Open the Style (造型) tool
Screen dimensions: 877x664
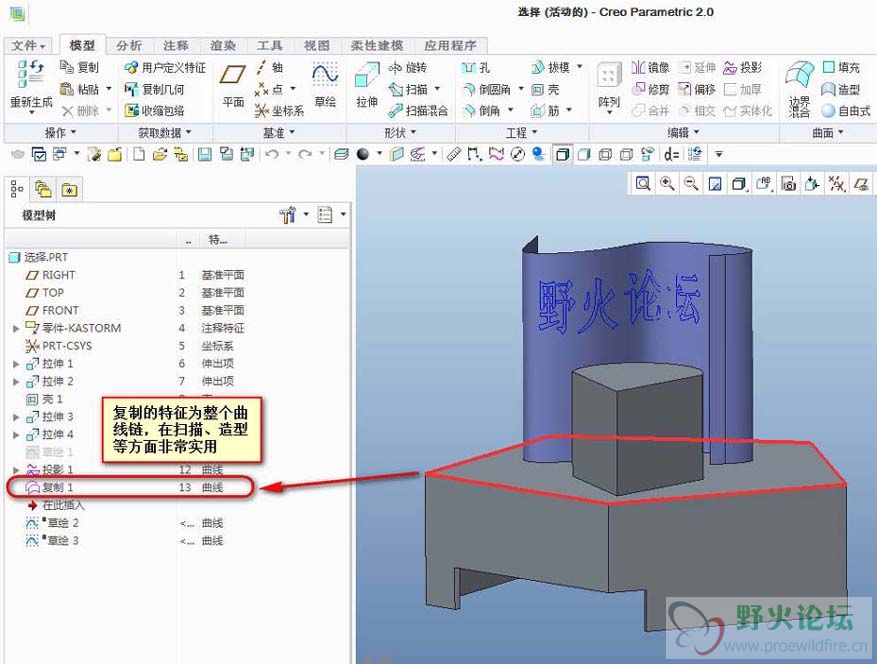(841, 89)
